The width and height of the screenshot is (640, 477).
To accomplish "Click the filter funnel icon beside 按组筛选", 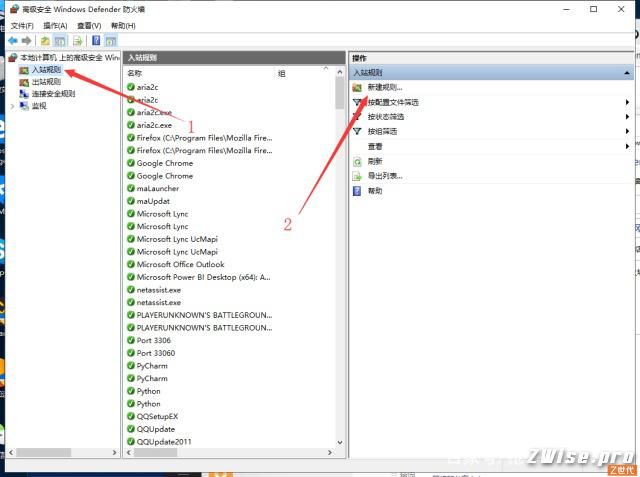I will (357, 131).
